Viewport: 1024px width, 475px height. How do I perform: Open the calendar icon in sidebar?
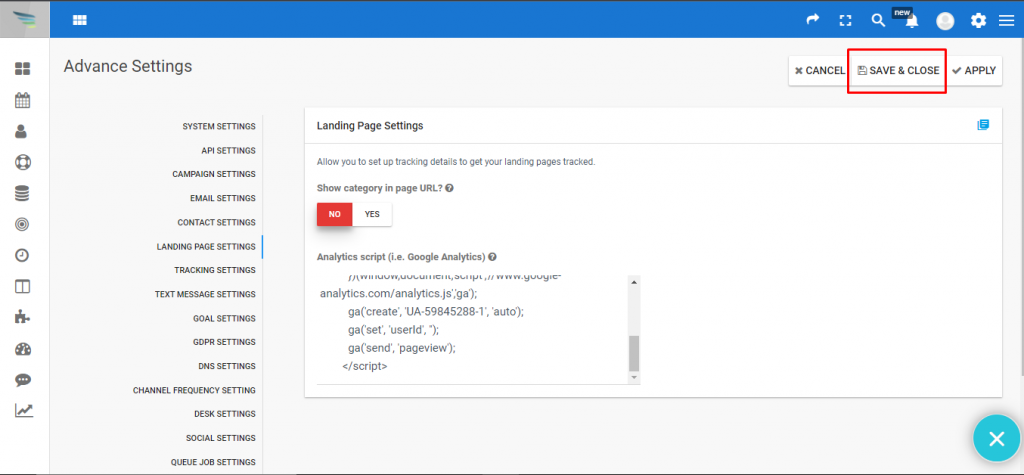click(x=23, y=100)
